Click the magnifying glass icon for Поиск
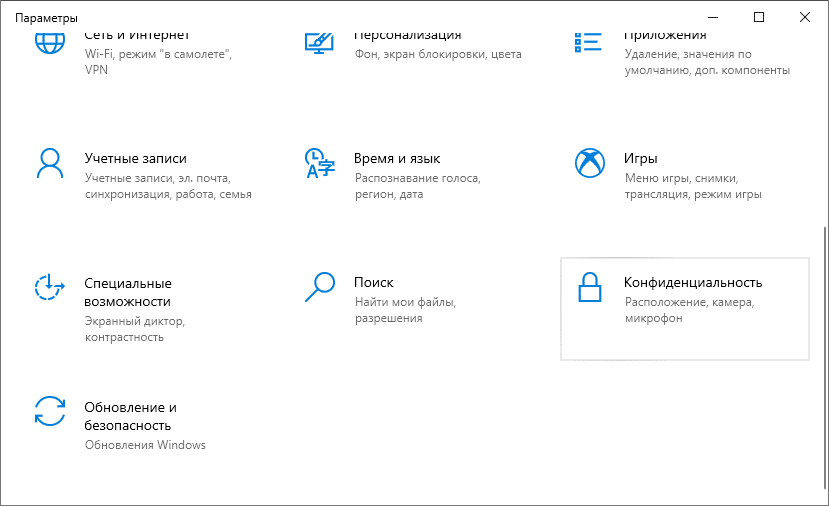 tap(318, 287)
